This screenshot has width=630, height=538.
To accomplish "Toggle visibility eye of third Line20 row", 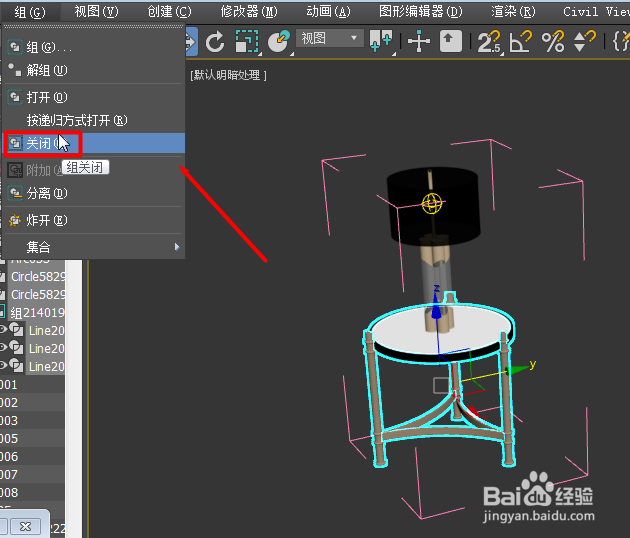I will click(x=3, y=365).
